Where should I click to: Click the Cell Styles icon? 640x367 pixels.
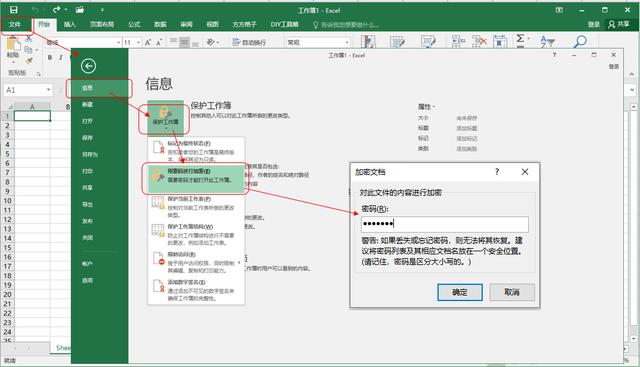(428, 42)
